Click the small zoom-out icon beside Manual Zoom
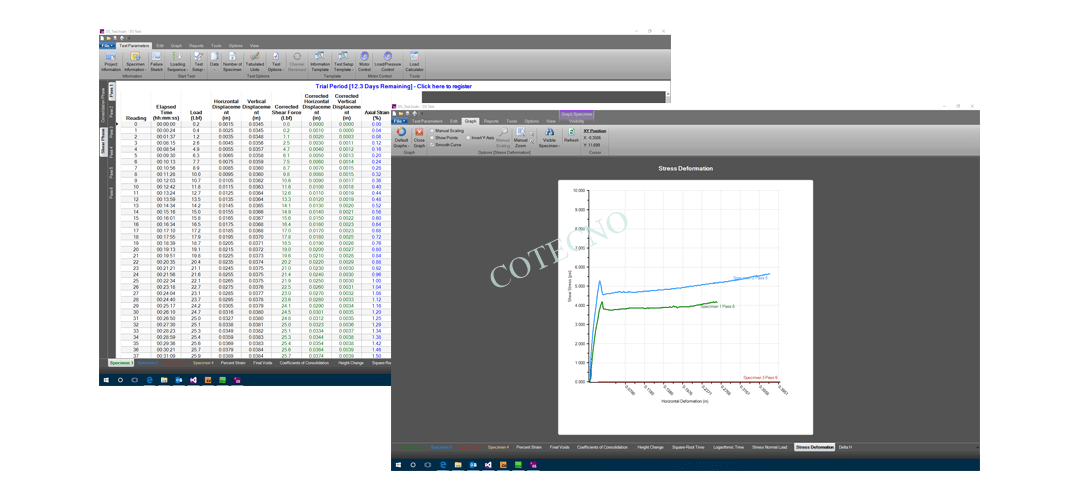 [531, 141]
